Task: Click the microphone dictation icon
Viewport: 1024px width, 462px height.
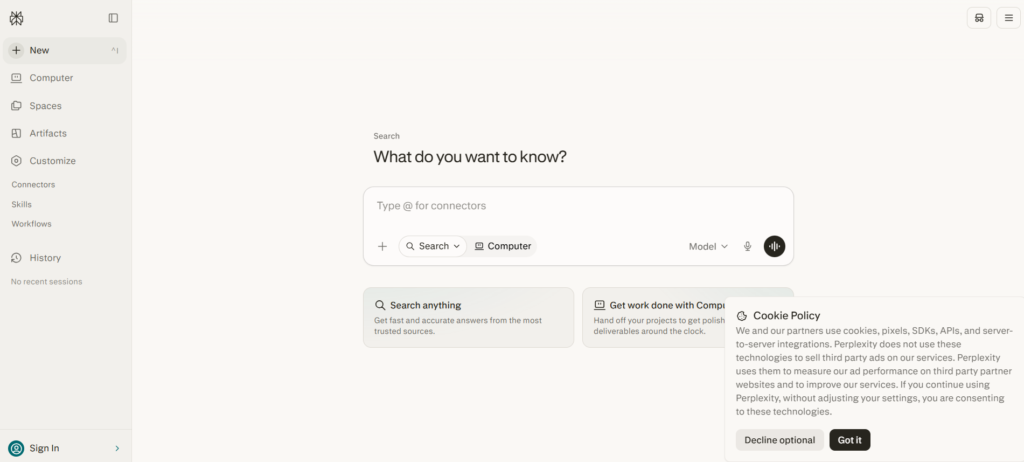Action: pyautogui.click(x=748, y=246)
